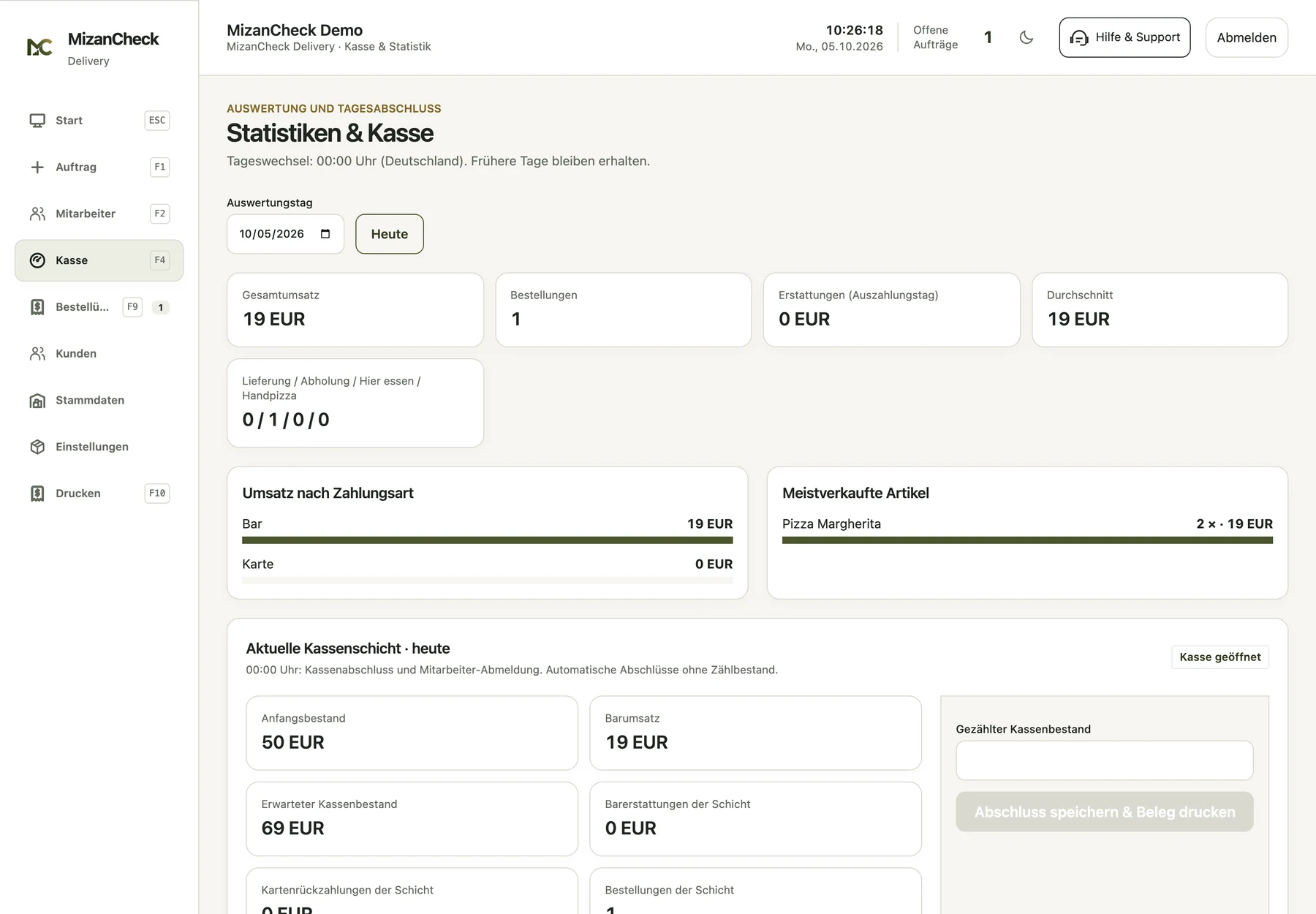Click the Gesamtumsatz 19 EUR card
The width and height of the screenshot is (1316, 914).
click(355, 310)
